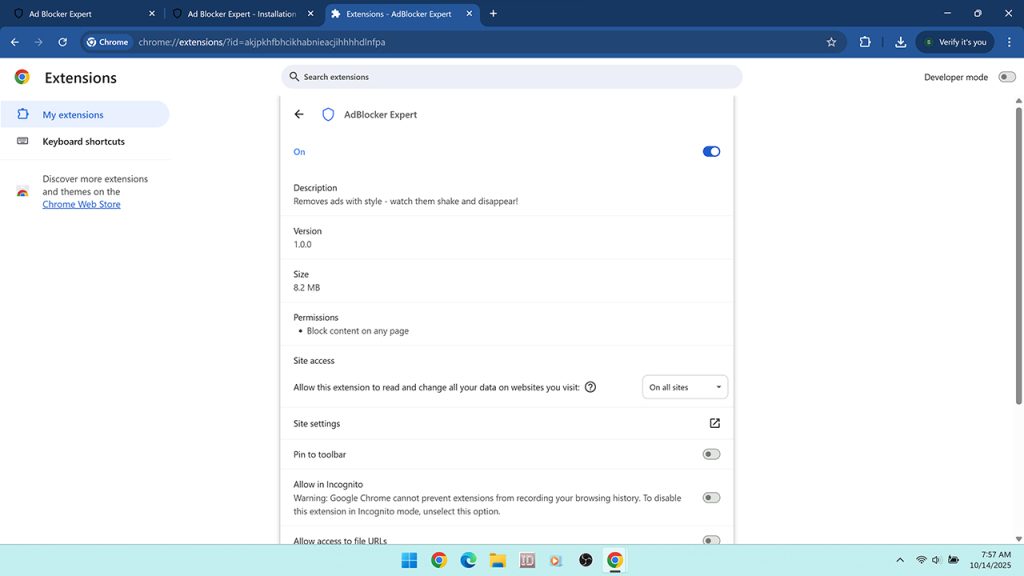This screenshot has height=576, width=1024.
Task: Open the Extensions puzzle icon in toolbar
Action: [865, 42]
